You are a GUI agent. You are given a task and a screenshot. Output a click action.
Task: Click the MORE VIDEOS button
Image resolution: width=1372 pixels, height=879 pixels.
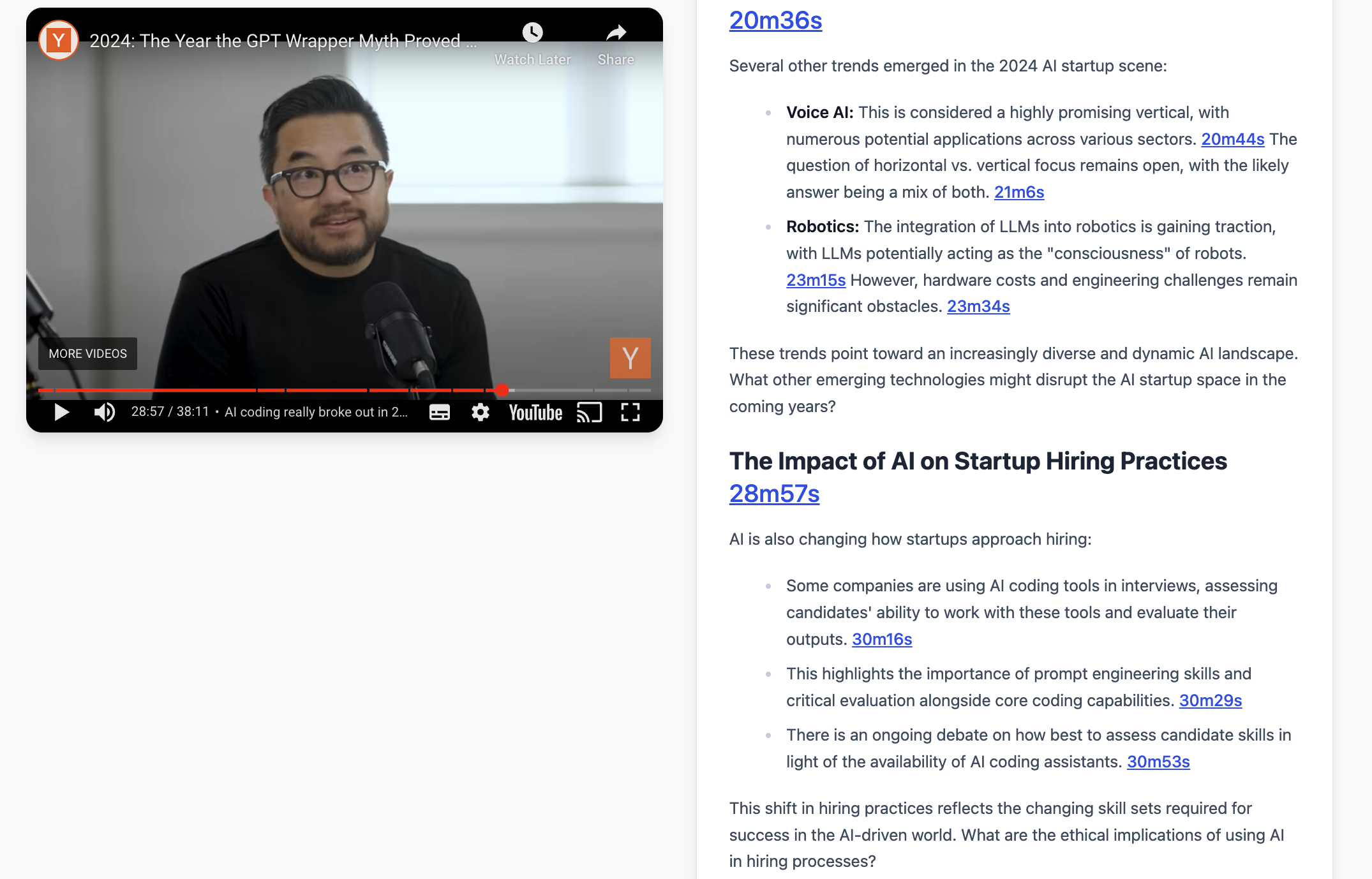point(88,353)
